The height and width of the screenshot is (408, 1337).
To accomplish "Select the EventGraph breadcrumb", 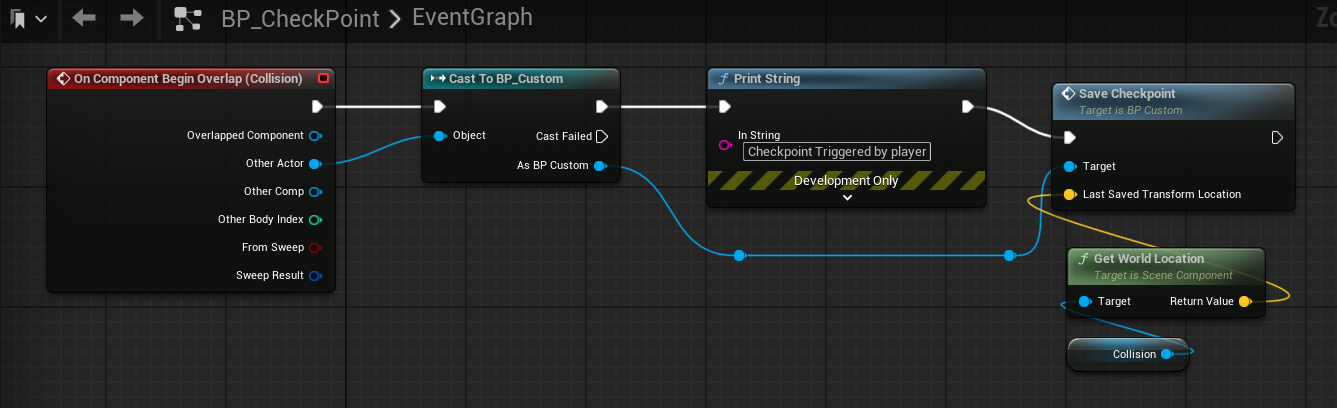I will pyautogui.click(x=472, y=18).
